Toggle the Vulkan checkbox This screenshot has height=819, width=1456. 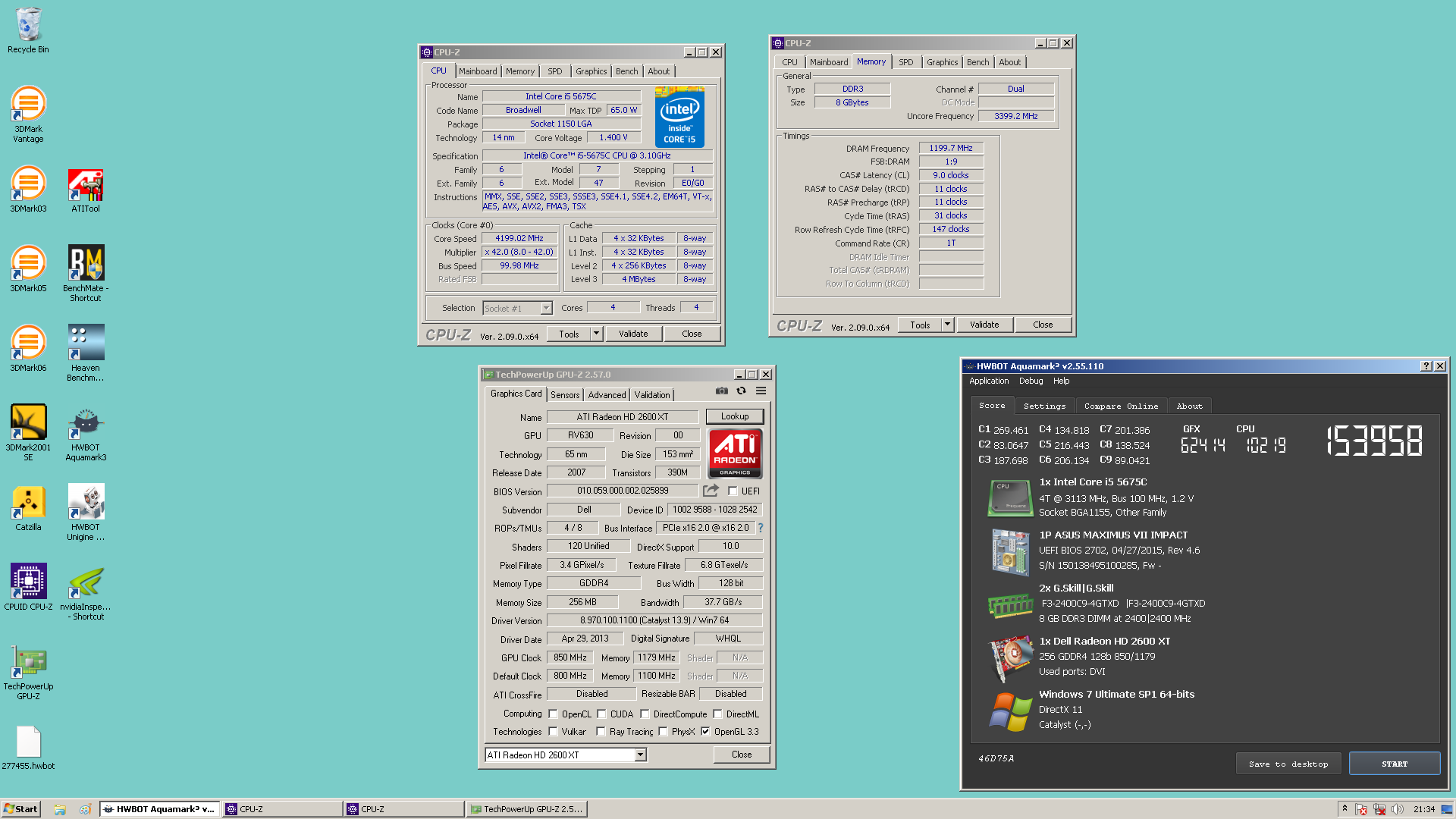553,732
